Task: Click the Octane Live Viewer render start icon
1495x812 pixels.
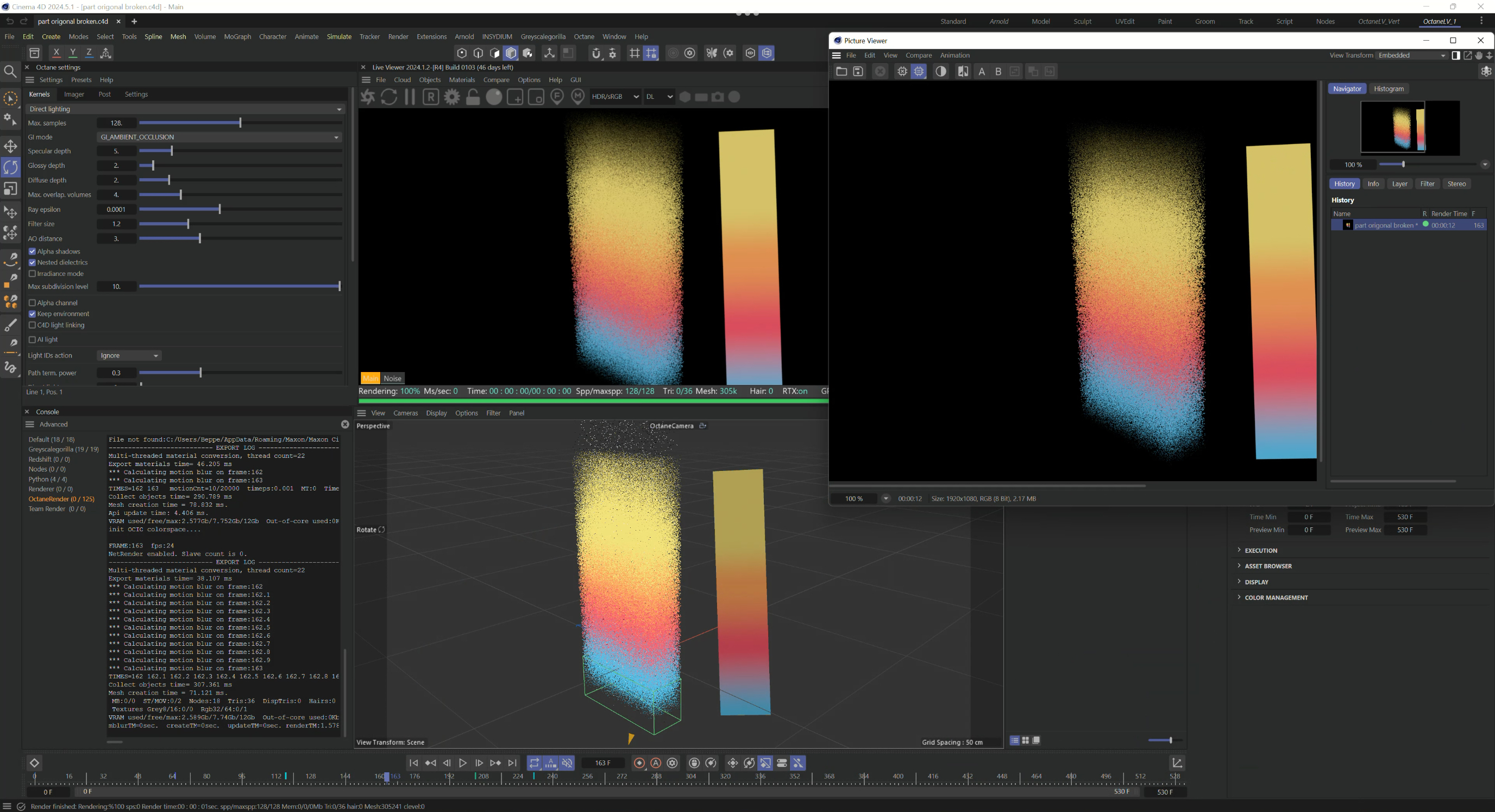Action: pos(367,97)
